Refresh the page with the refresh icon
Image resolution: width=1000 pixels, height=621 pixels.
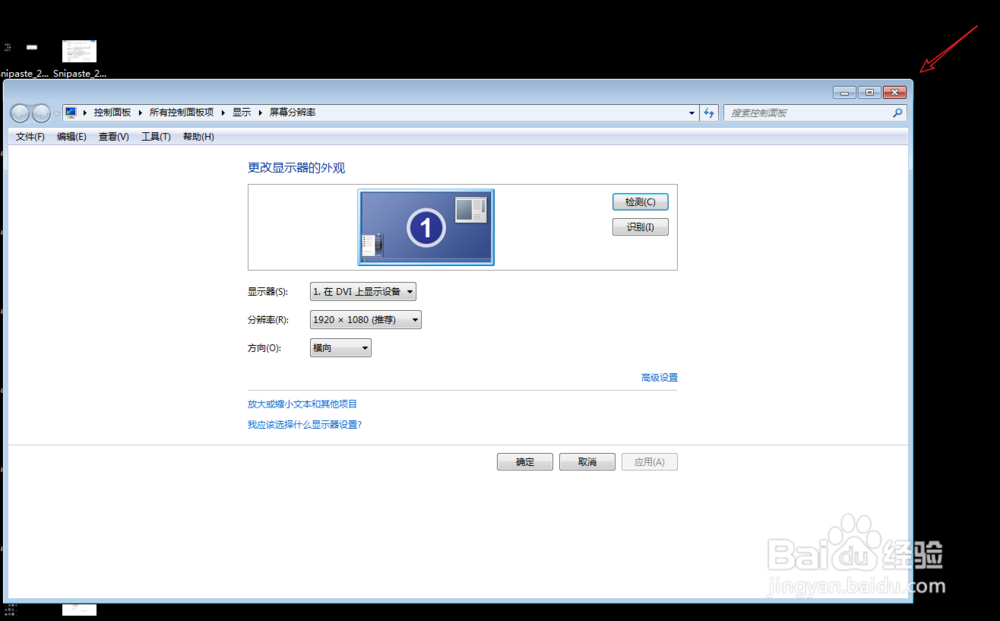tap(709, 113)
